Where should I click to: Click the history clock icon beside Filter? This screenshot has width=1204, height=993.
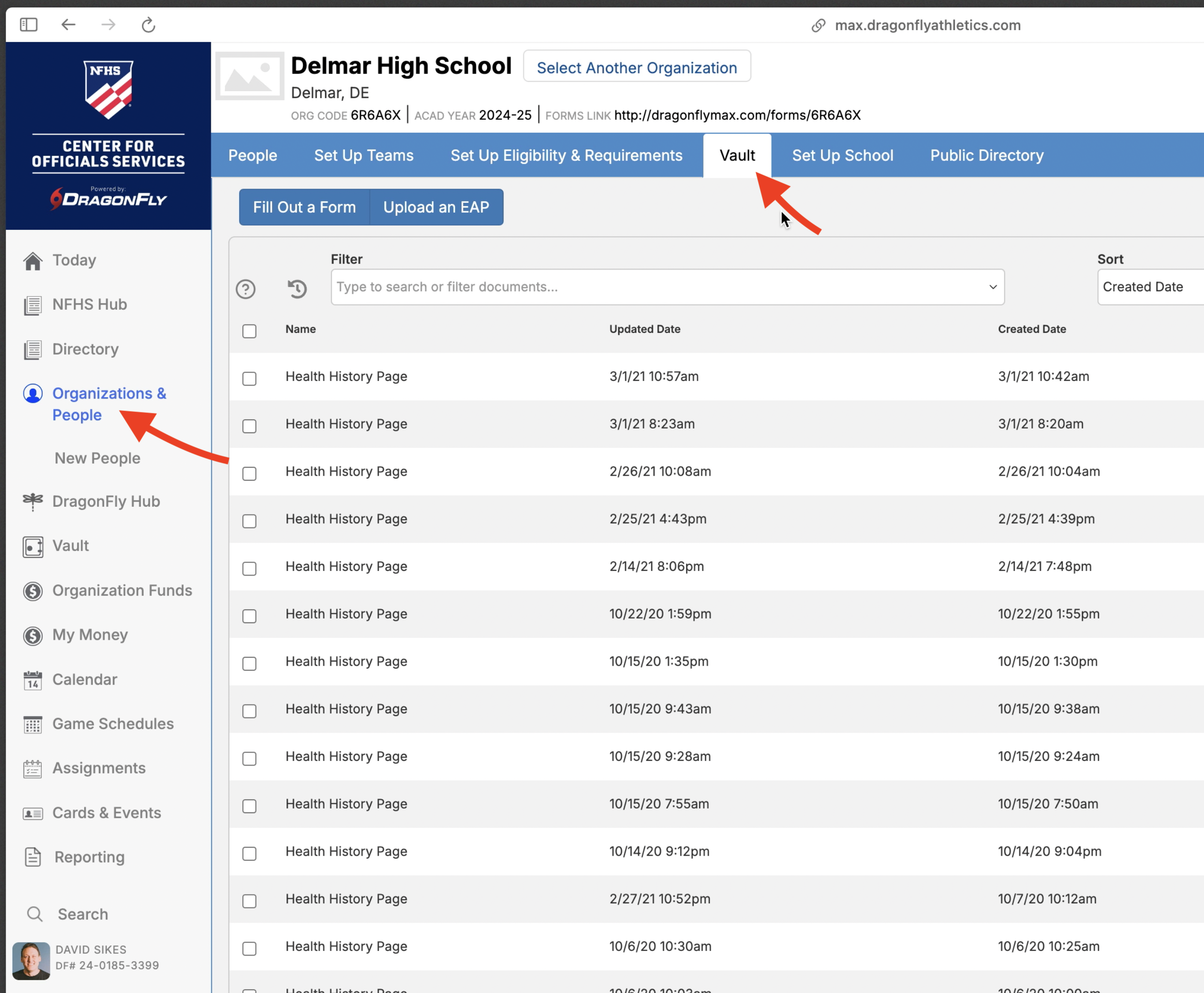(297, 288)
